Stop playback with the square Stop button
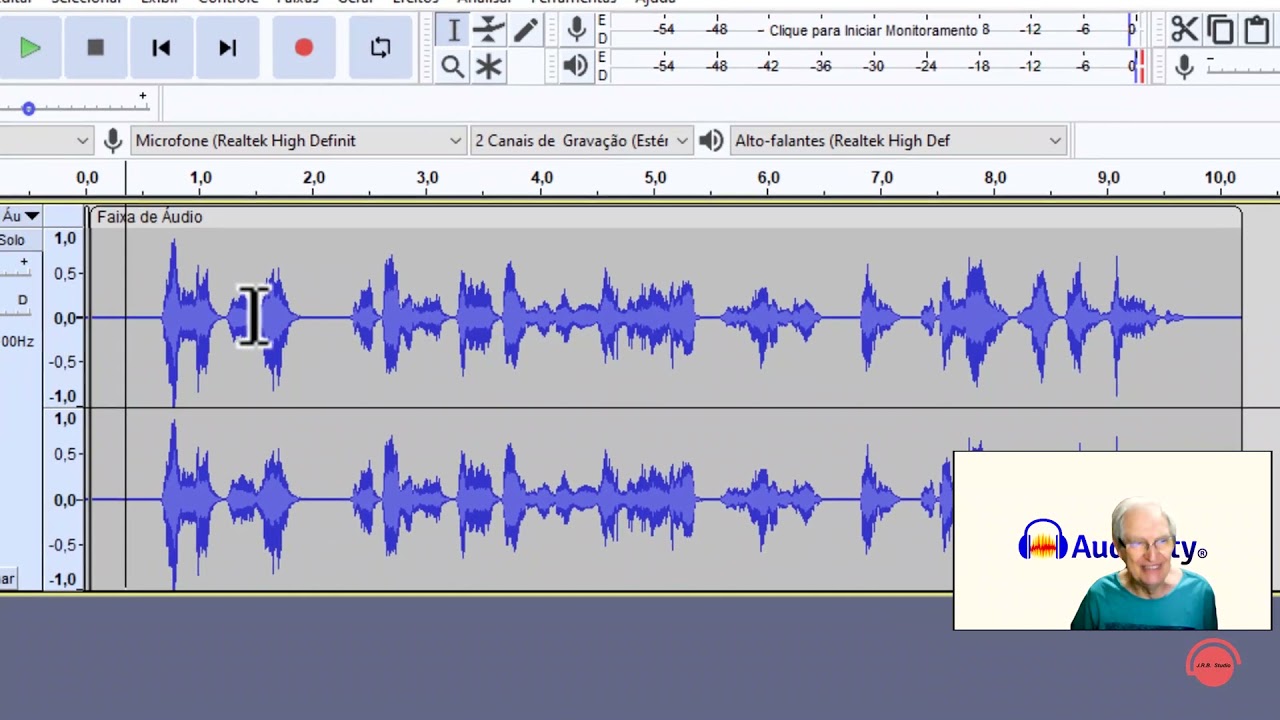The height and width of the screenshot is (720, 1280). [95, 47]
